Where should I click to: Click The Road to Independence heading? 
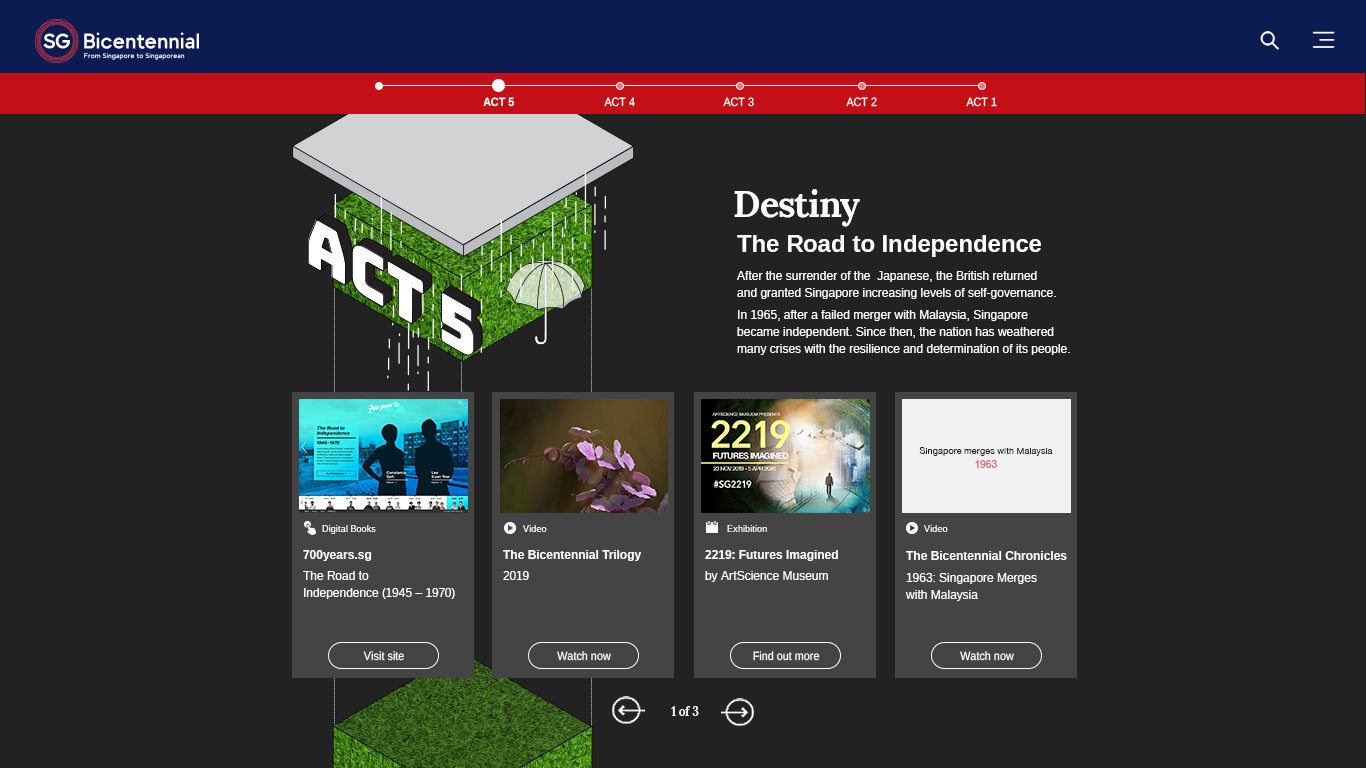(889, 244)
